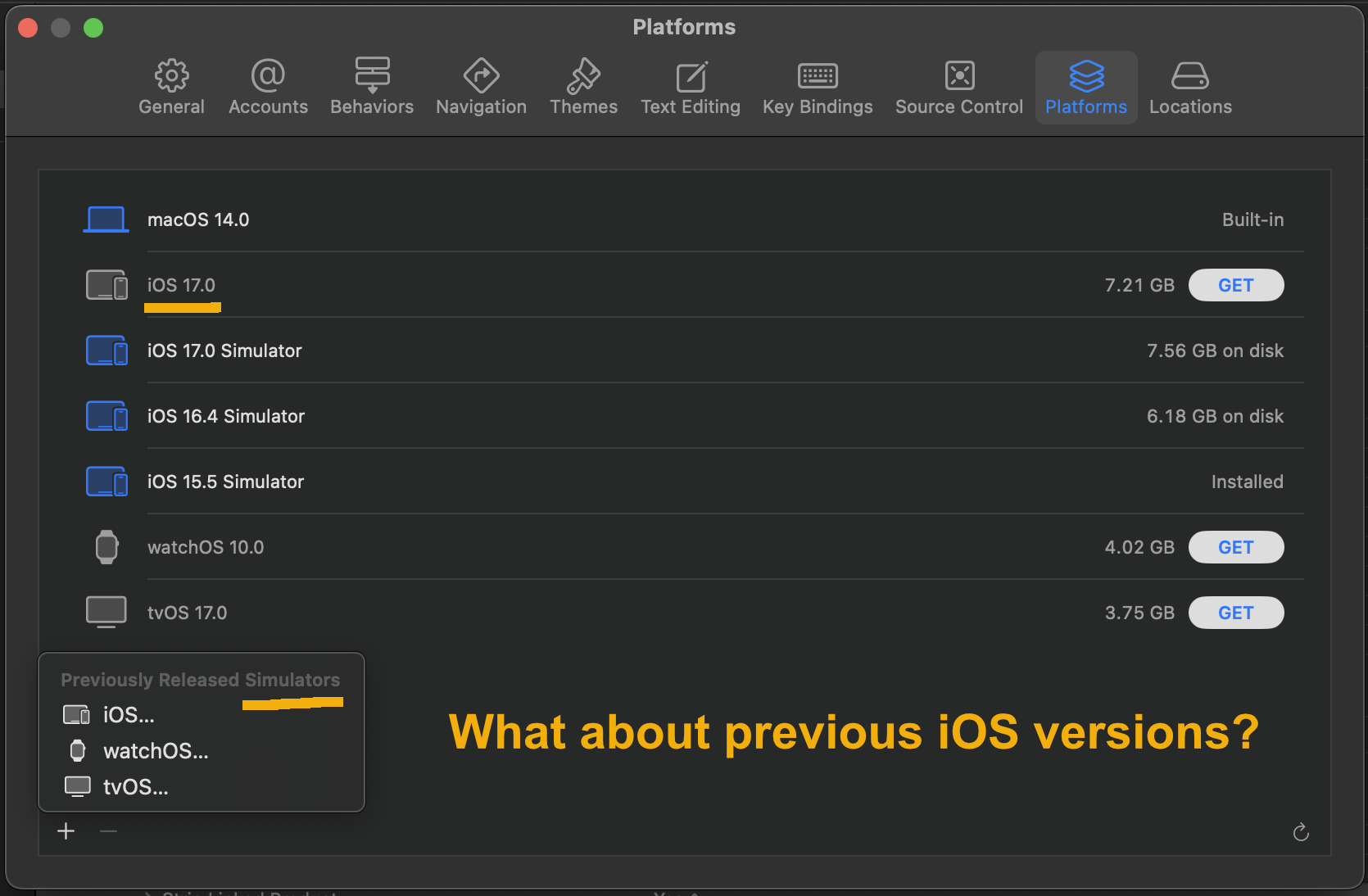Click GET next to tvOS 17.0
This screenshot has width=1368, height=896.
click(x=1236, y=612)
